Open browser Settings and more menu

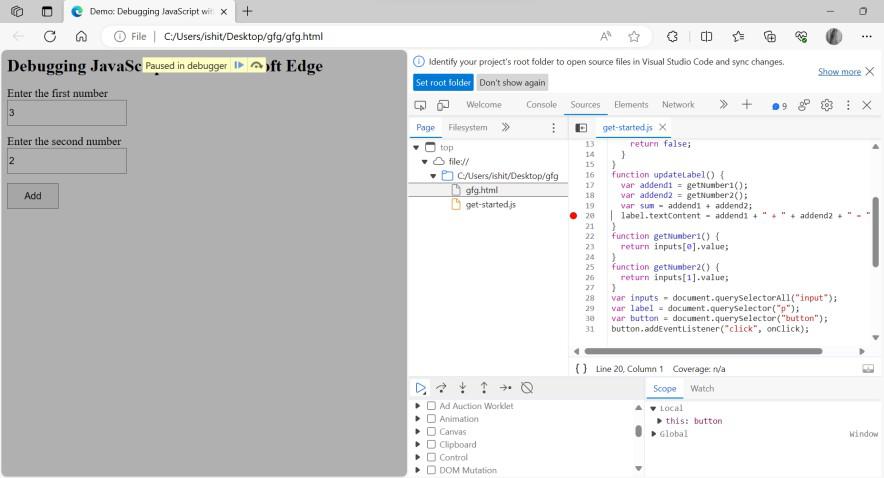tap(867, 37)
